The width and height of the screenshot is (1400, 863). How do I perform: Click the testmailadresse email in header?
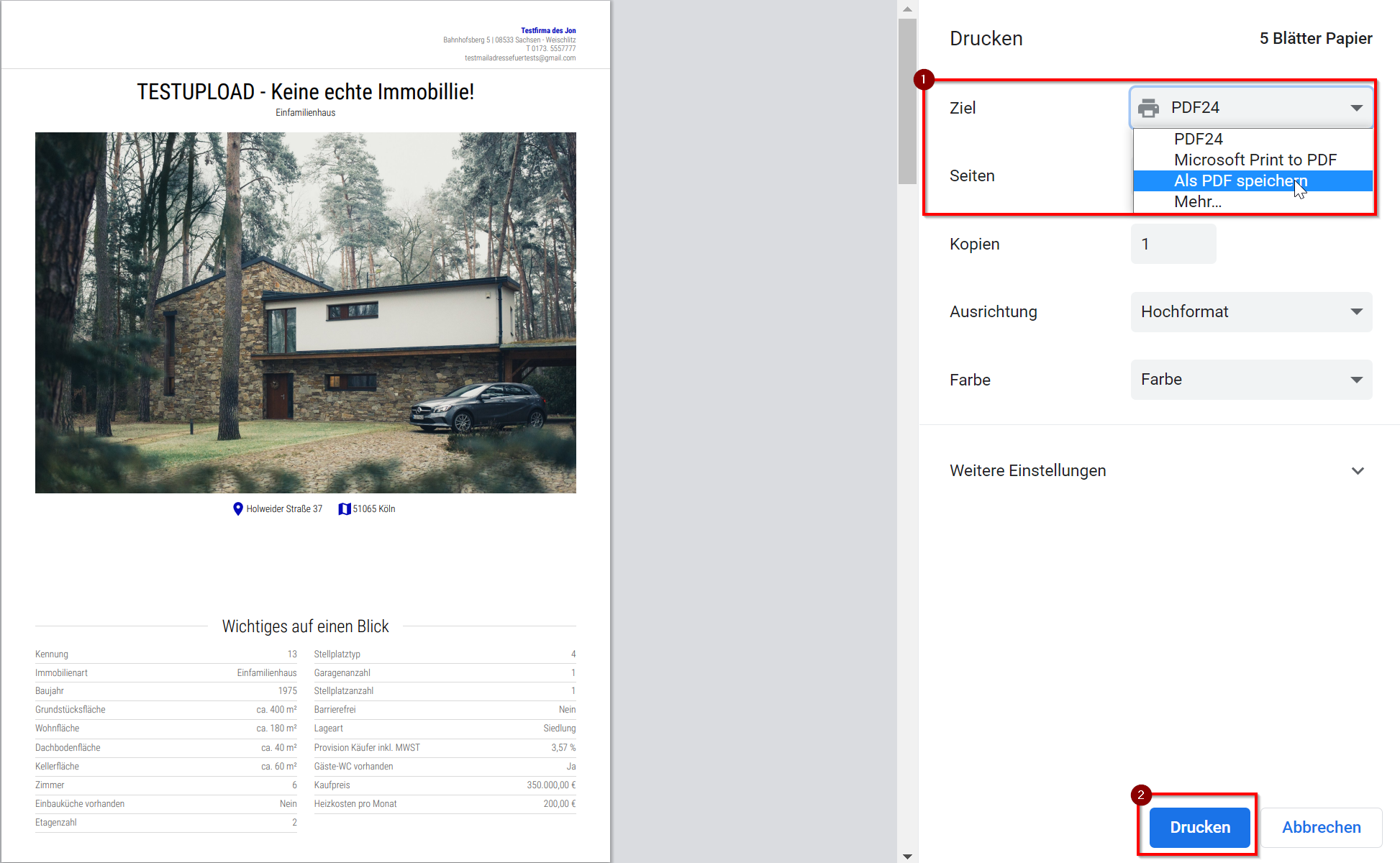pyautogui.click(x=519, y=58)
